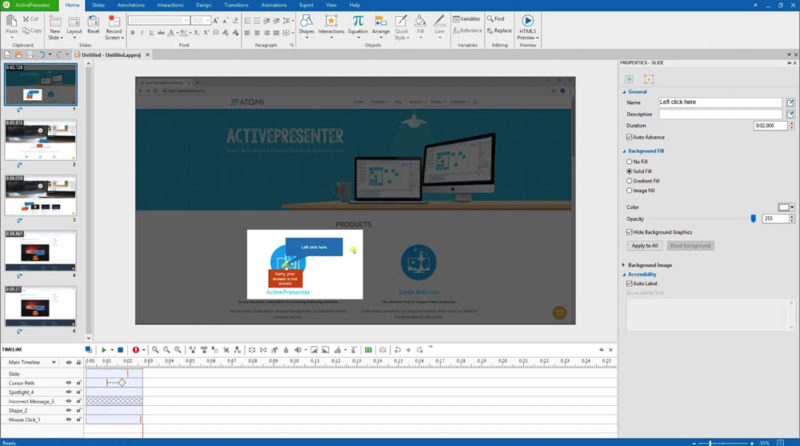Click the Save disk icon in quick toolbar
Image resolution: width=800 pixels, height=446 pixels.
[30, 55]
